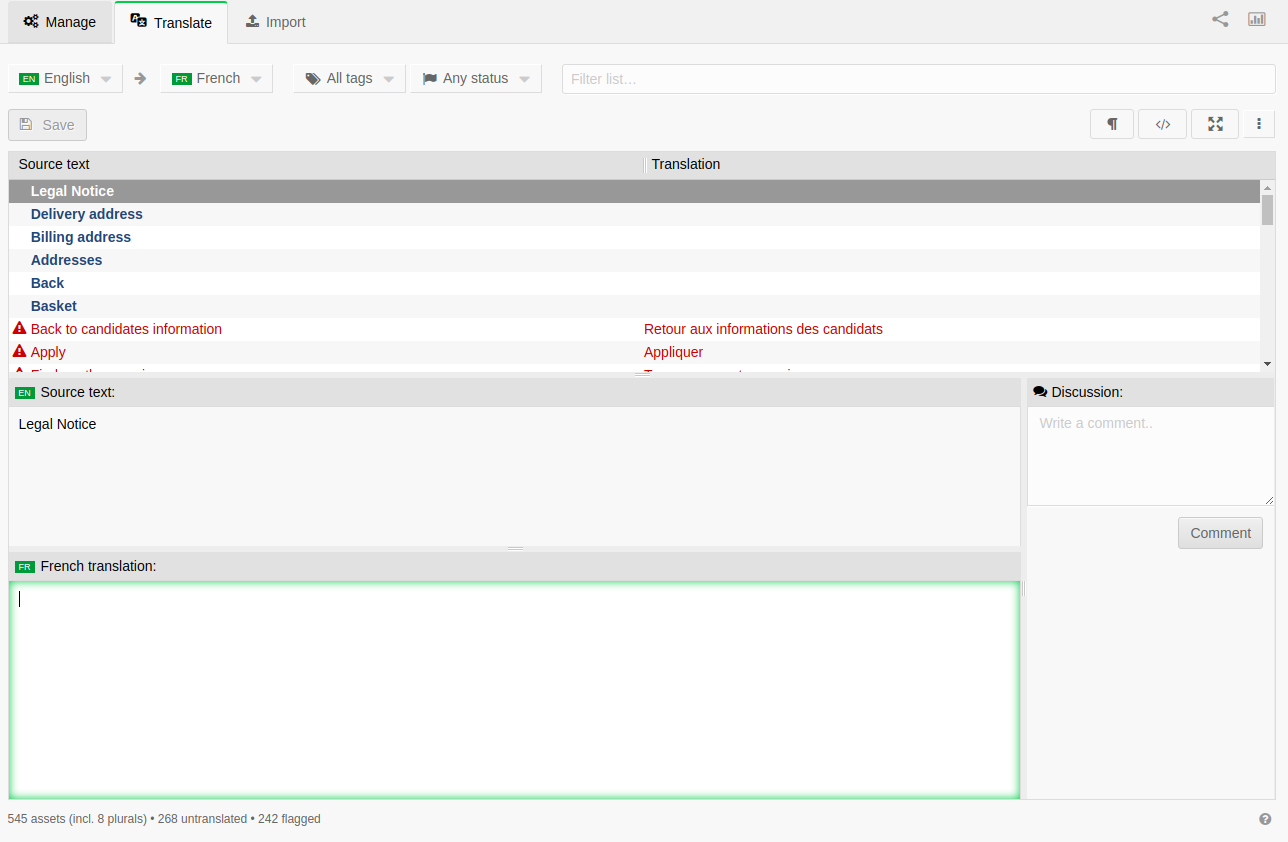Toggle invisible characters with pilcrow button
Image resolution: width=1288 pixels, height=842 pixels.
(1112, 124)
